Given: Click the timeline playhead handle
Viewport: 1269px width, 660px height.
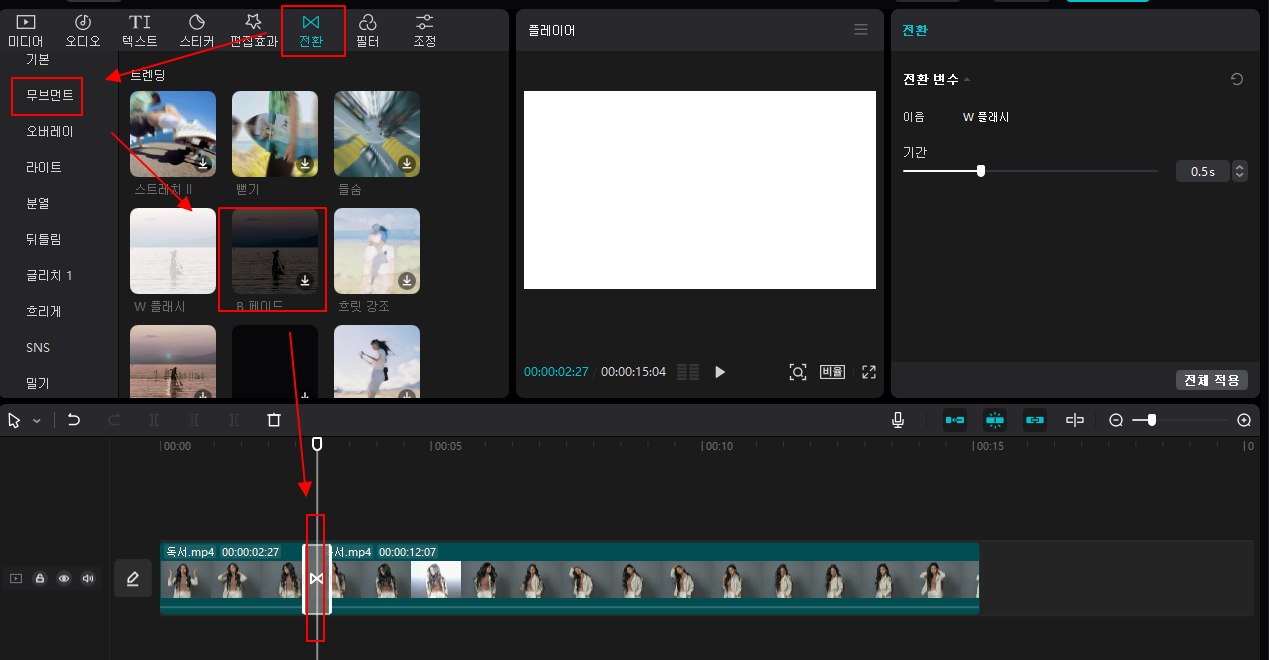Looking at the screenshot, I should pos(317,443).
